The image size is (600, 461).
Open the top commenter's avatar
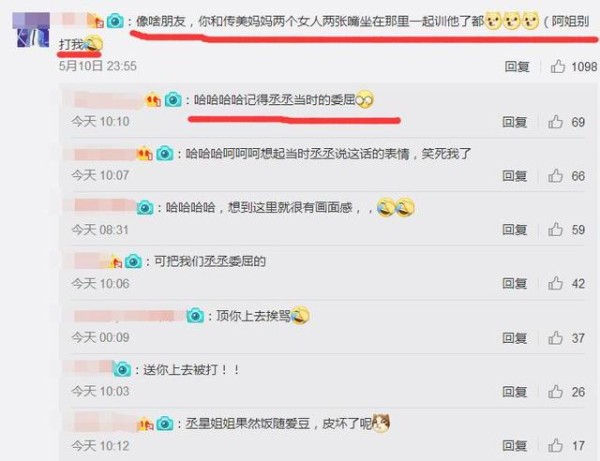(31, 30)
